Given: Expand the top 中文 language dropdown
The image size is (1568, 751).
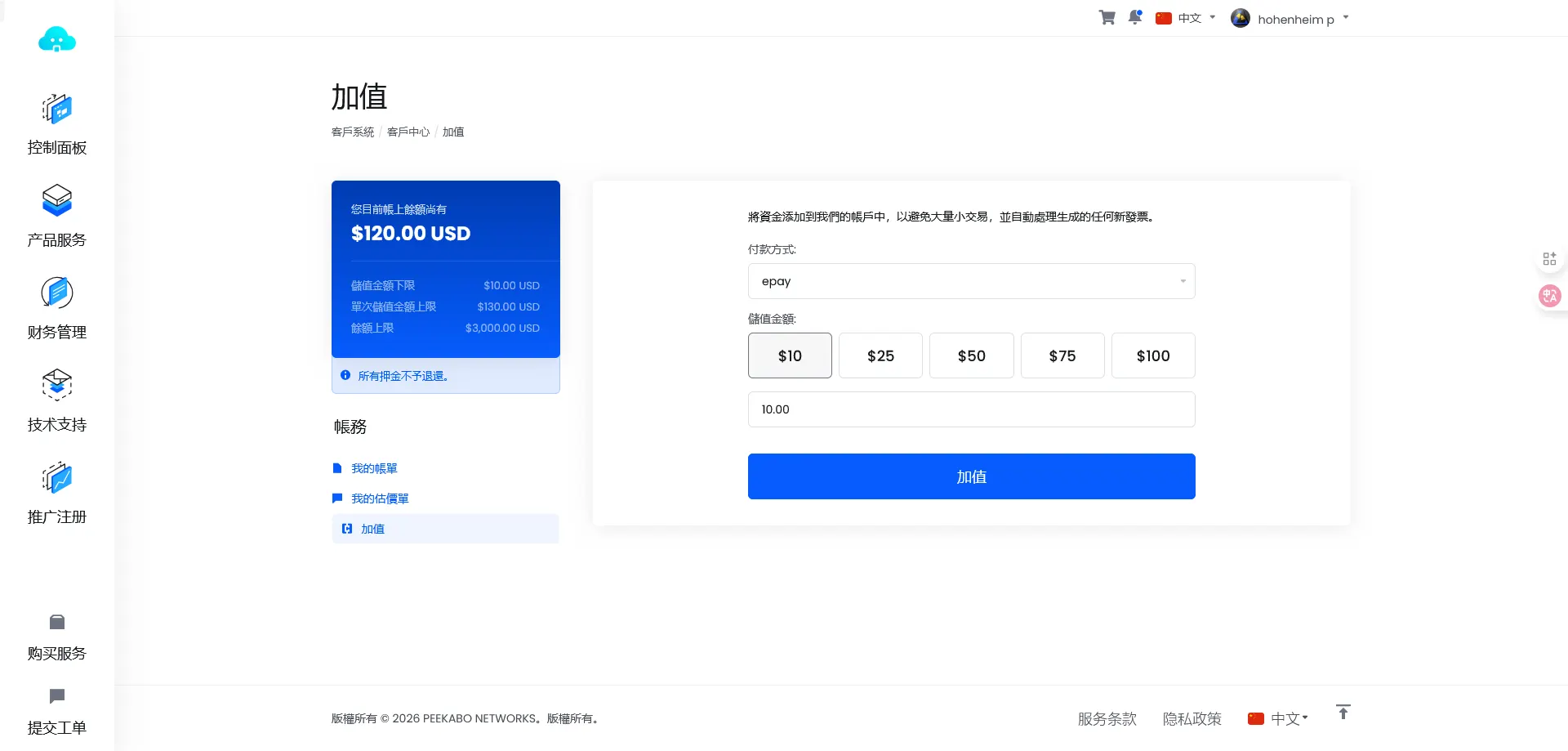Looking at the screenshot, I should tap(1186, 18).
